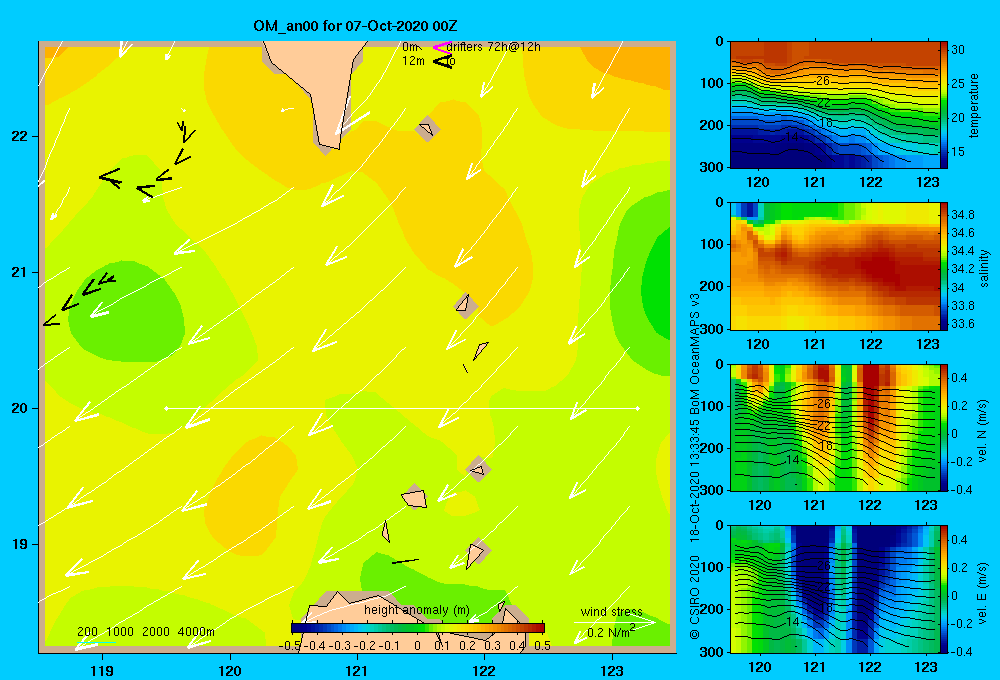Image resolution: width=1000 pixels, height=680 pixels.
Task: Click the small island near 22N east of Taiwan
Action: (427, 129)
